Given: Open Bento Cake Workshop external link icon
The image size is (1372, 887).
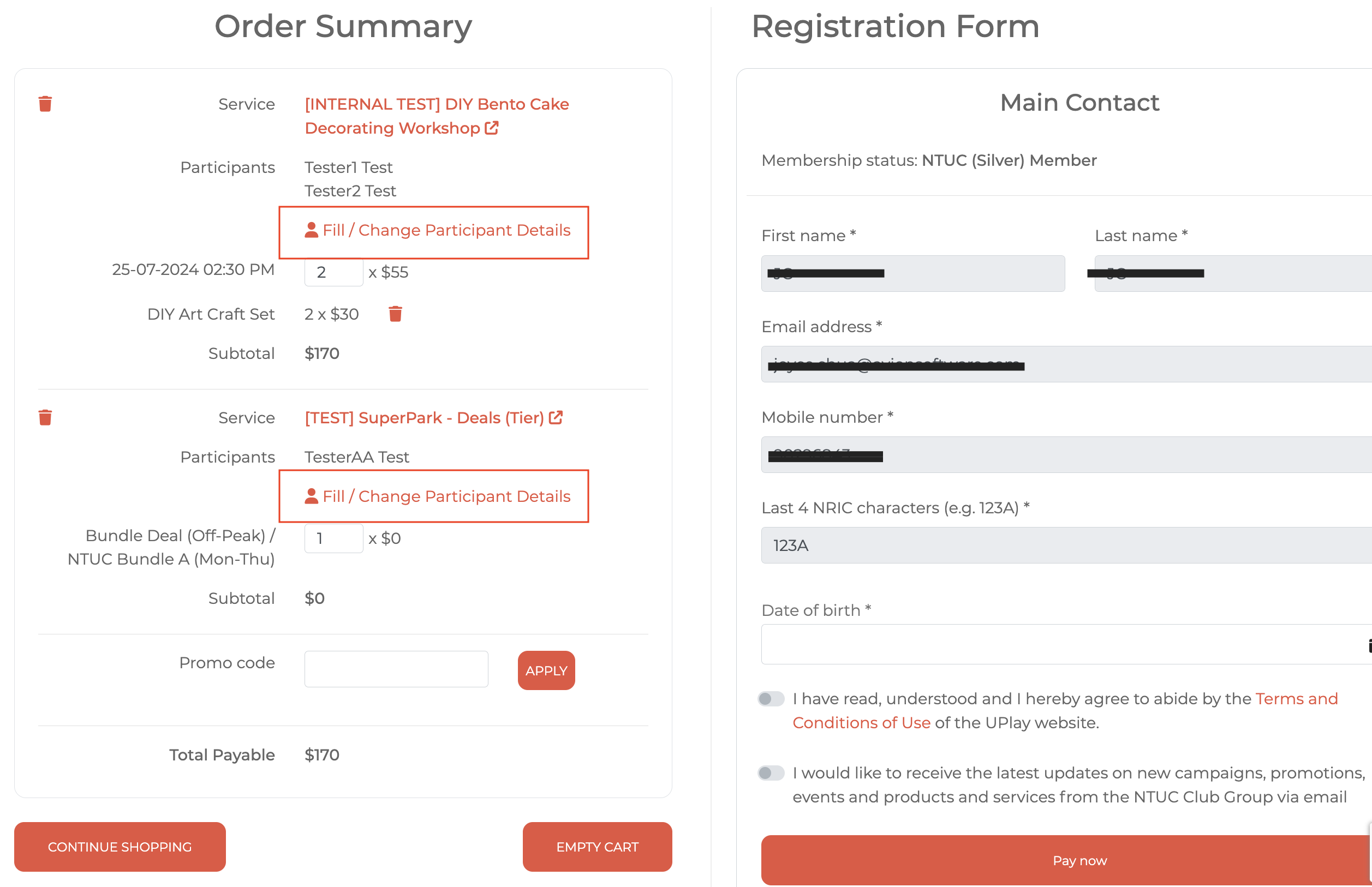Looking at the screenshot, I should pos(492,128).
